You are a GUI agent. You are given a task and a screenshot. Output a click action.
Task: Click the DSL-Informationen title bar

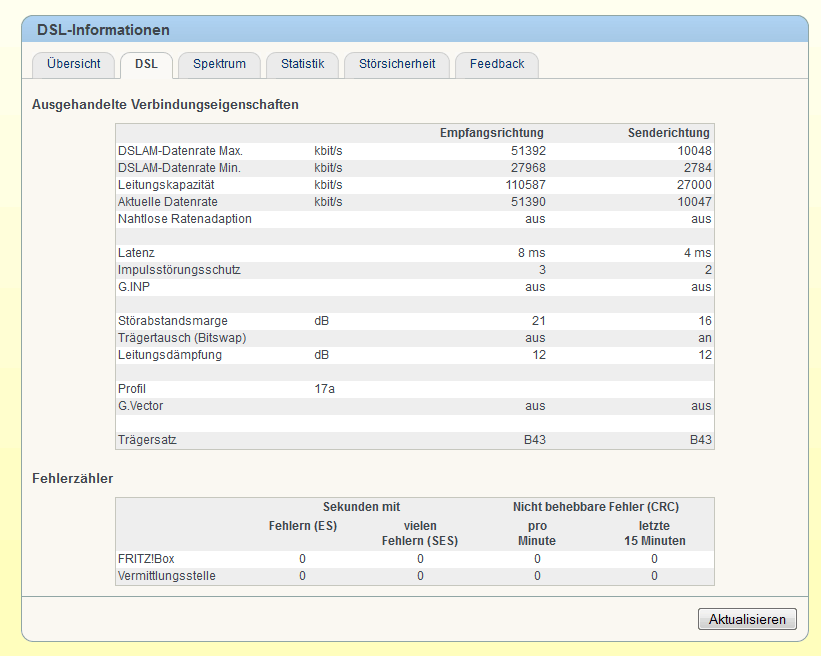coord(415,29)
